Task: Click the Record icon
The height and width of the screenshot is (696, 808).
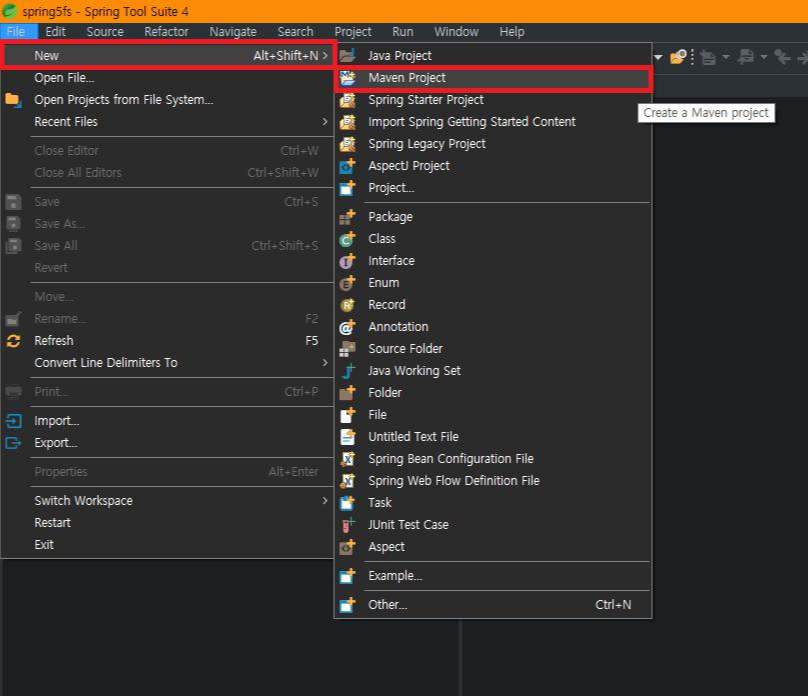Action: click(x=348, y=305)
